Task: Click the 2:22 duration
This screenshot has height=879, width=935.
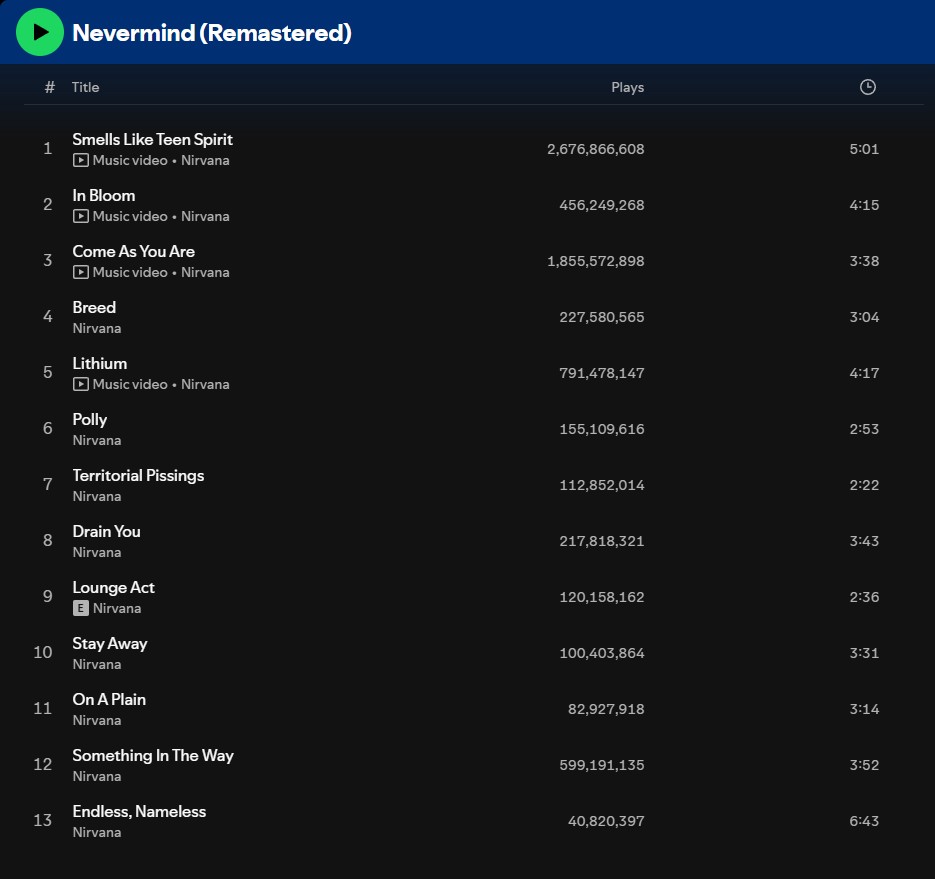Action: 864,485
